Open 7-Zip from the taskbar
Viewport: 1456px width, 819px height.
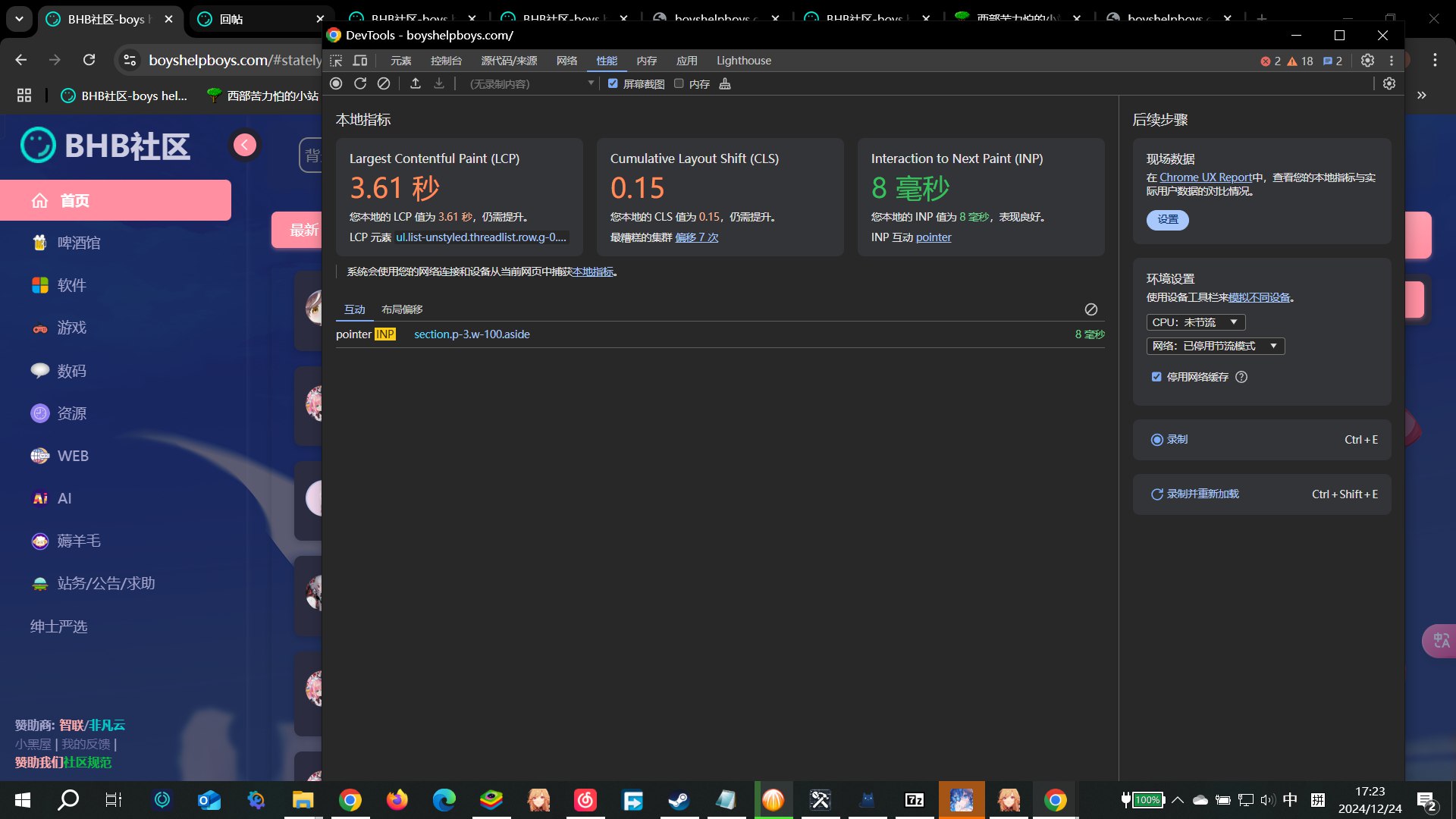point(915,800)
